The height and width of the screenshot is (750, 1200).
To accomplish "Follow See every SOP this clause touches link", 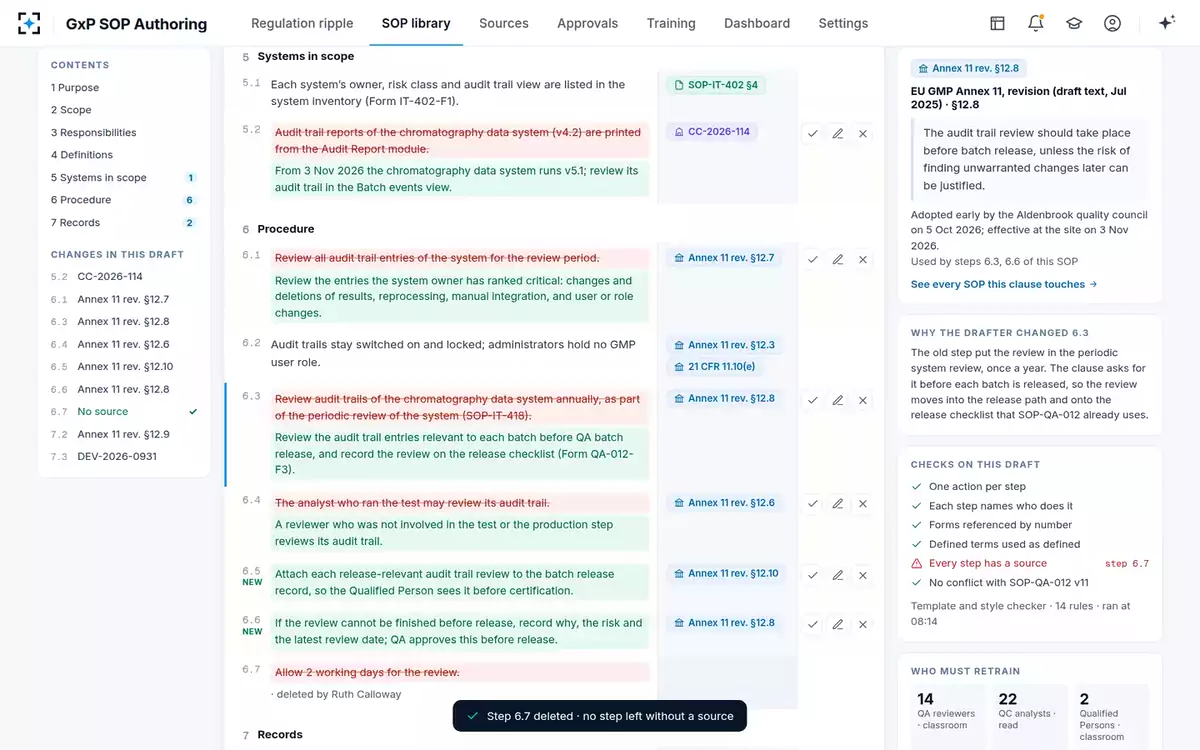I will [x=1004, y=285].
